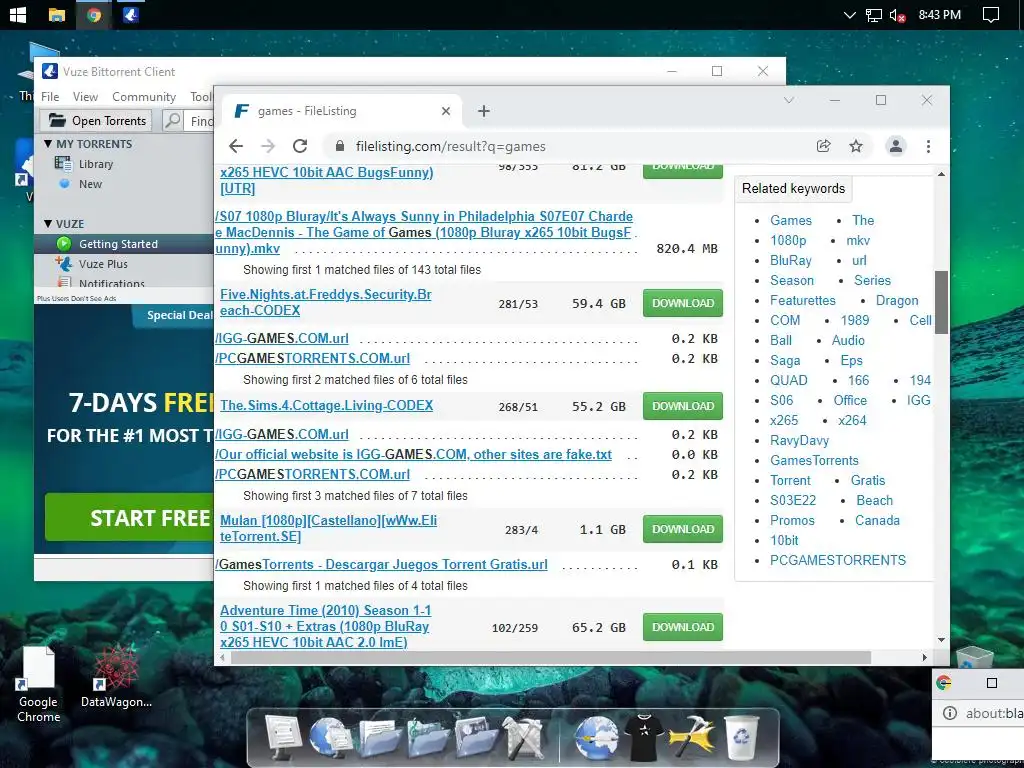
Task: Open the recycle bin in dock
Action: [x=741, y=738]
